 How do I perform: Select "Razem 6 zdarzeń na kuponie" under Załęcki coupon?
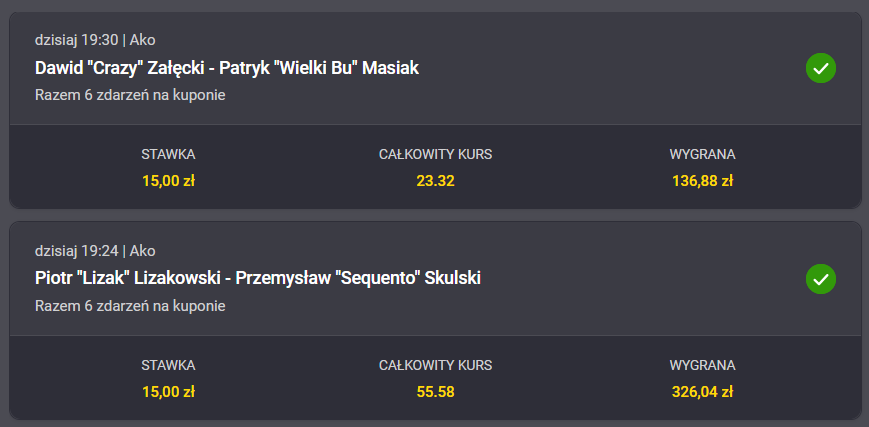pyautogui.click(x=130, y=96)
